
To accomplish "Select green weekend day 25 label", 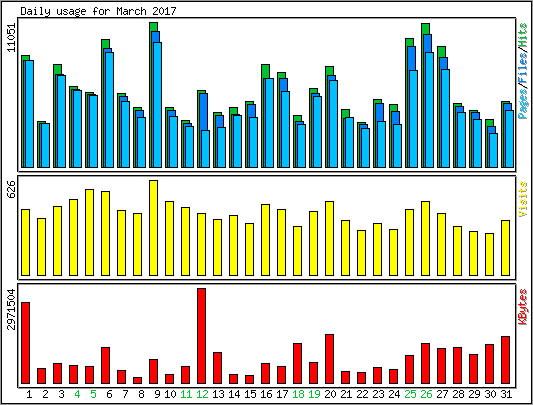I will (x=410, y=394).
